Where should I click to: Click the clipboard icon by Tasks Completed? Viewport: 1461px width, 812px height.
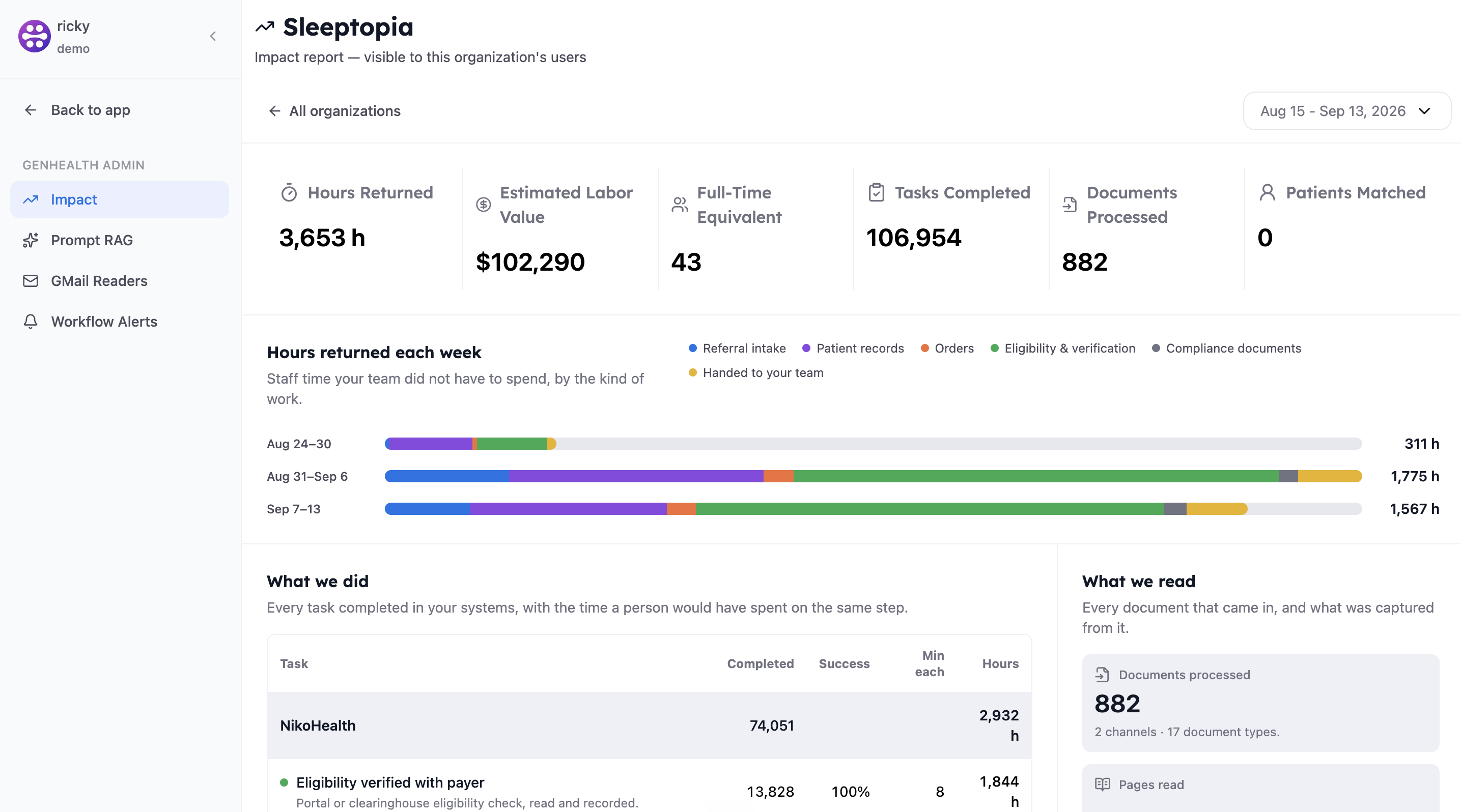[x=876, y=193]
